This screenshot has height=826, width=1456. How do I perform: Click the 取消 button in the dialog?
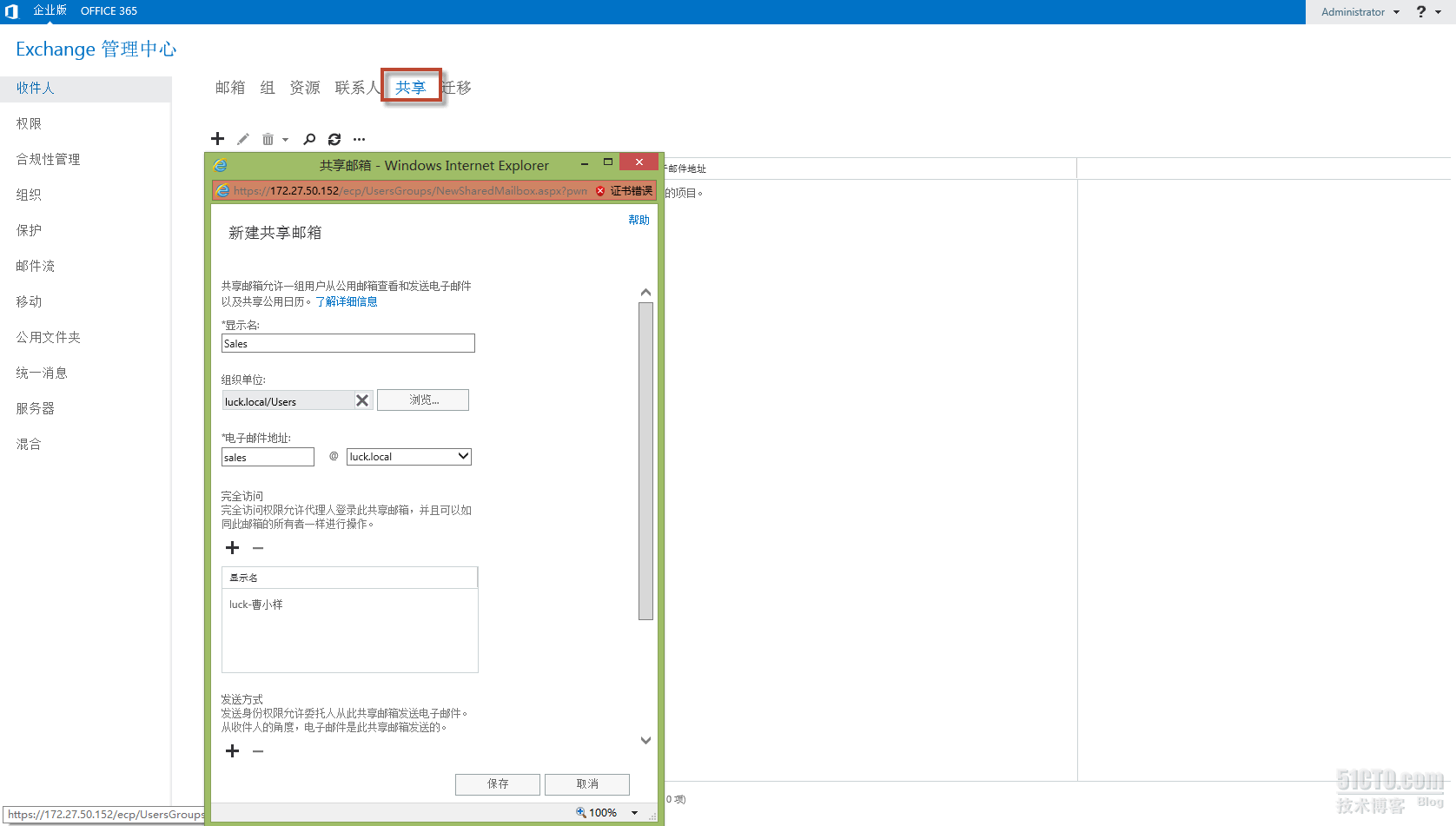587,784
